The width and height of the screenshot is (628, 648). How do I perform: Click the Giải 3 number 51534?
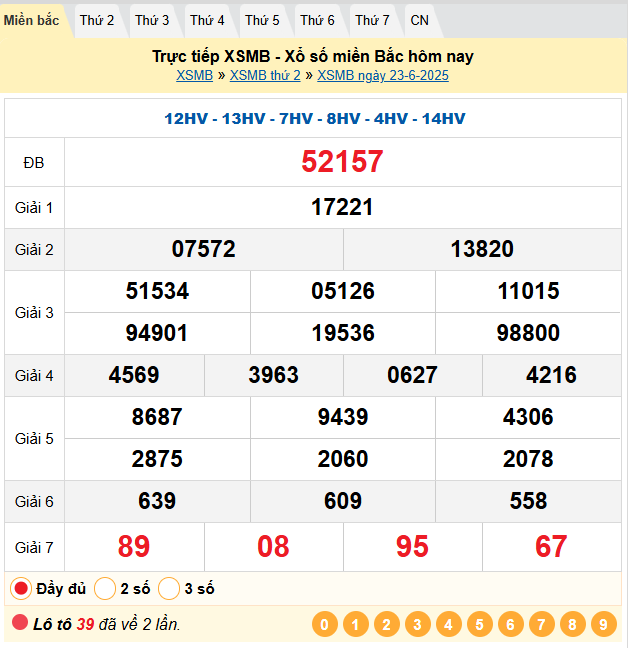pyautogui.click(x=157, y=291)
